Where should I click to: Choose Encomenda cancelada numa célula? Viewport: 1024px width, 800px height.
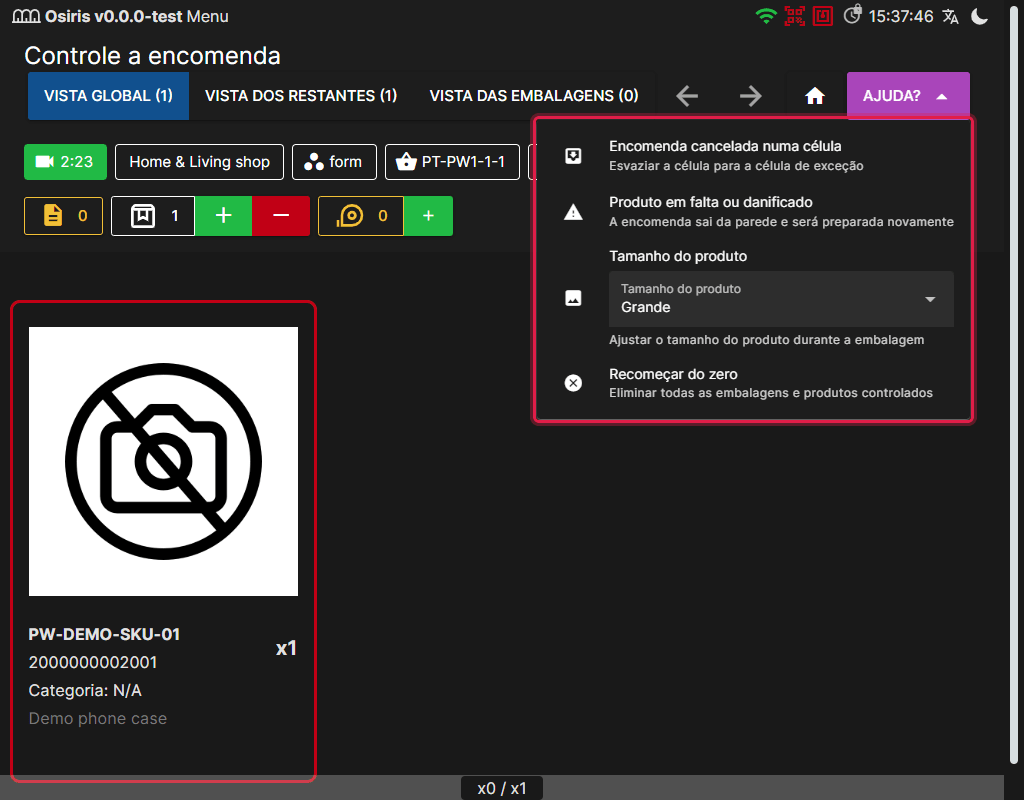pos(754,155)
